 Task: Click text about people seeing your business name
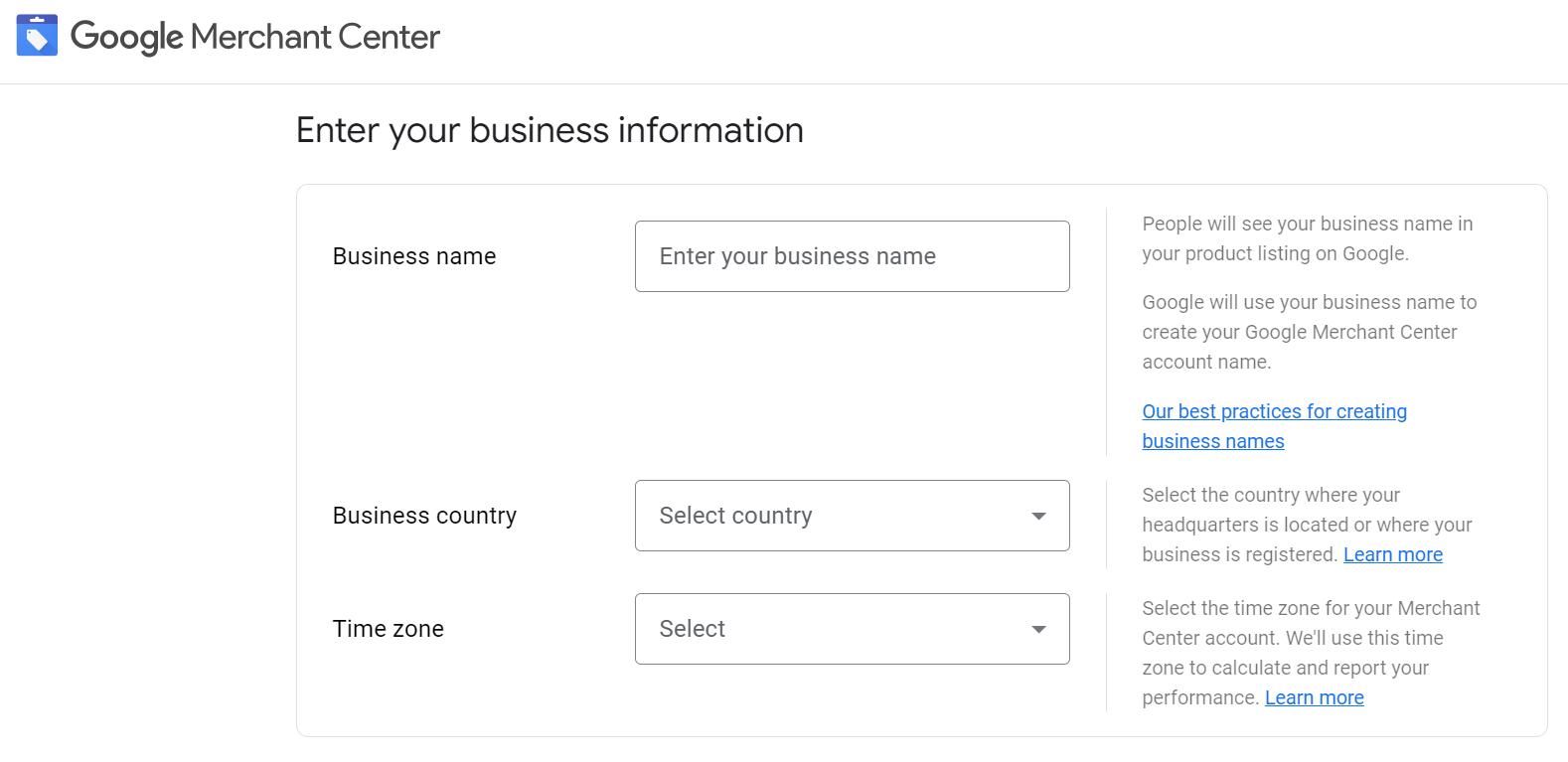tap(1307, 238)
